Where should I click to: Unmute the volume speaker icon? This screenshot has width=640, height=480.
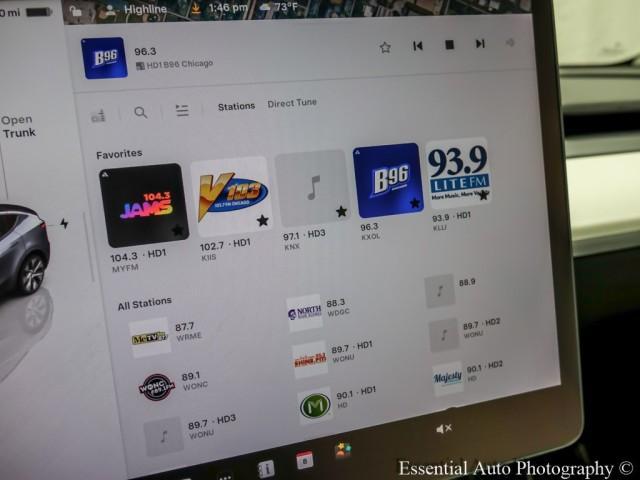click(x=444, y=429)
